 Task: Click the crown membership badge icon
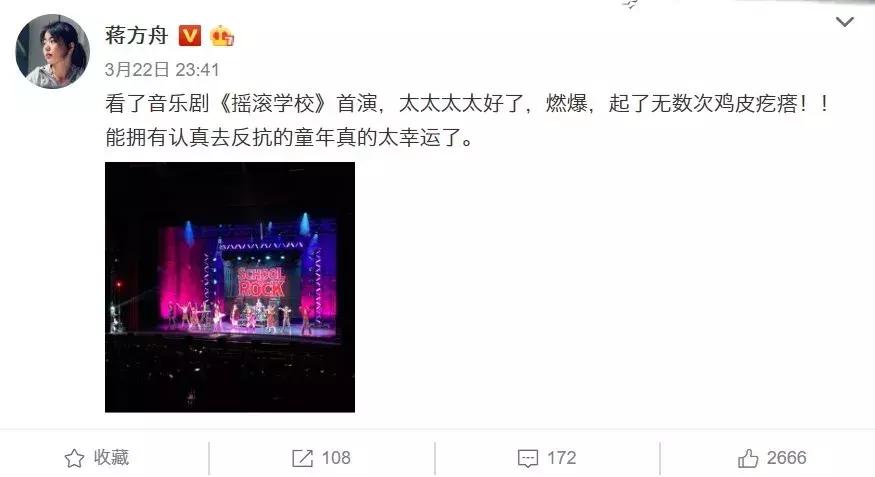pyautogui.click(x=222, y=36)
